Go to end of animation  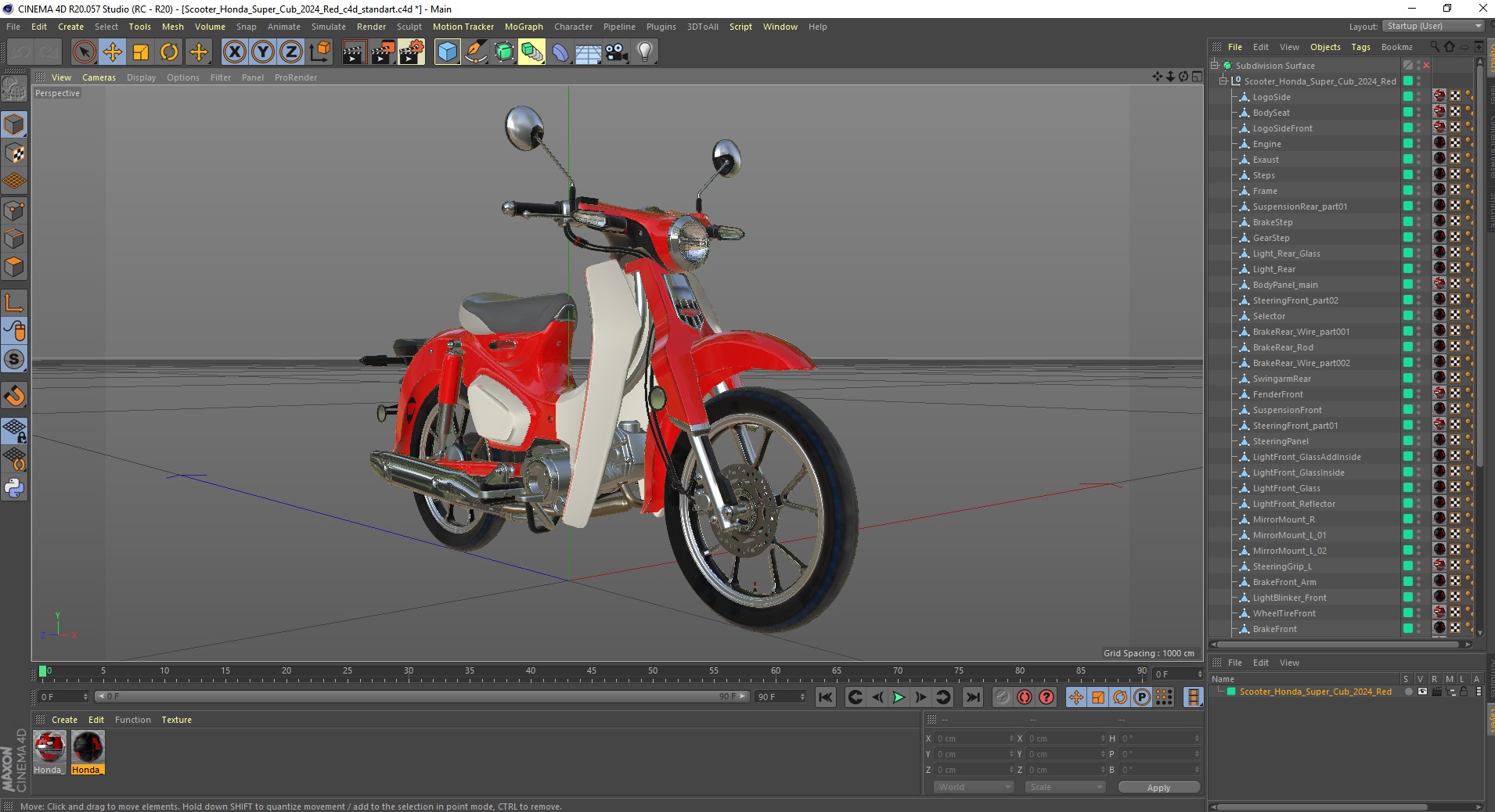click(972, 697)
